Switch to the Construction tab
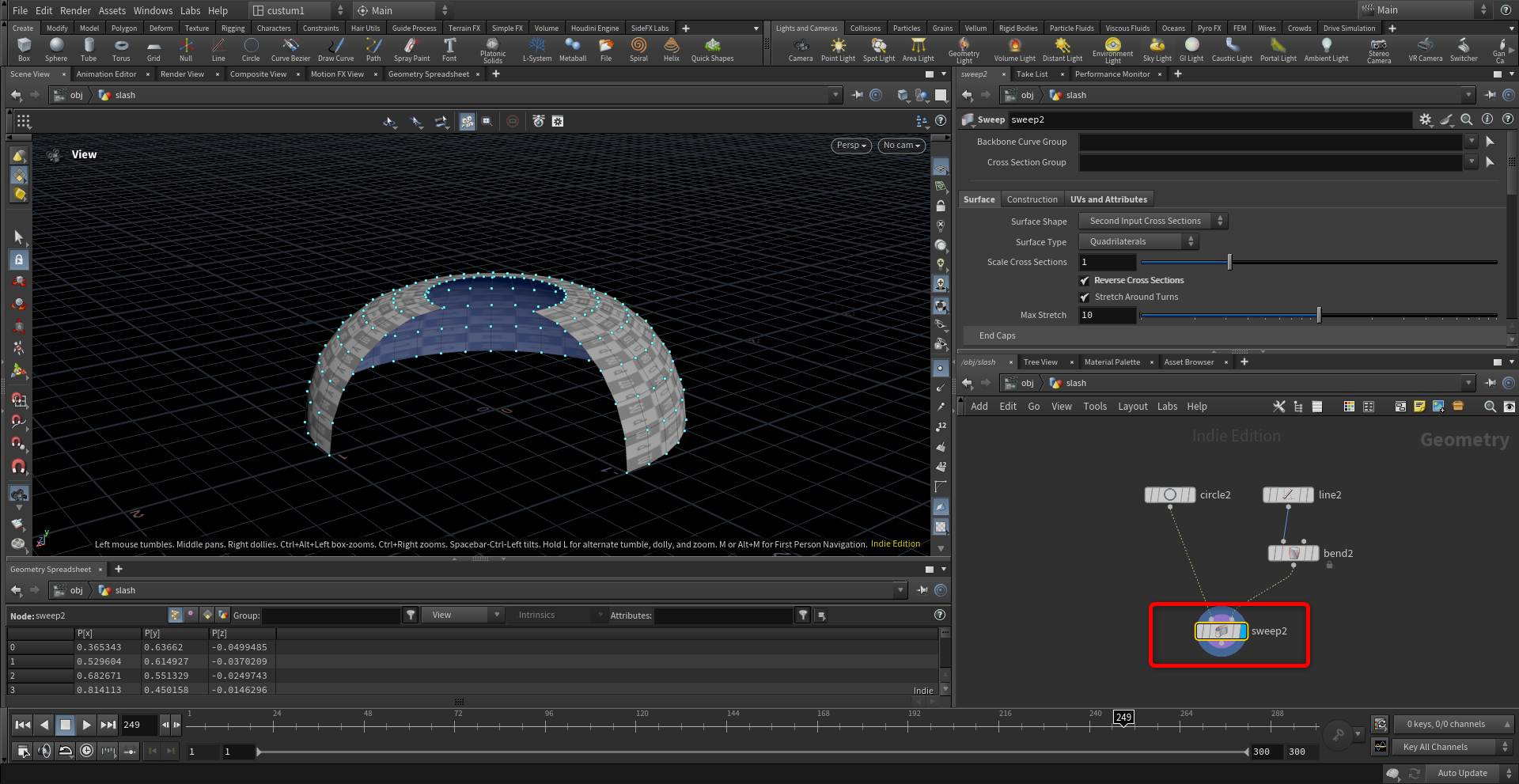The width and height of the screenshot is (1519, 784). (x=1032, y=199)
